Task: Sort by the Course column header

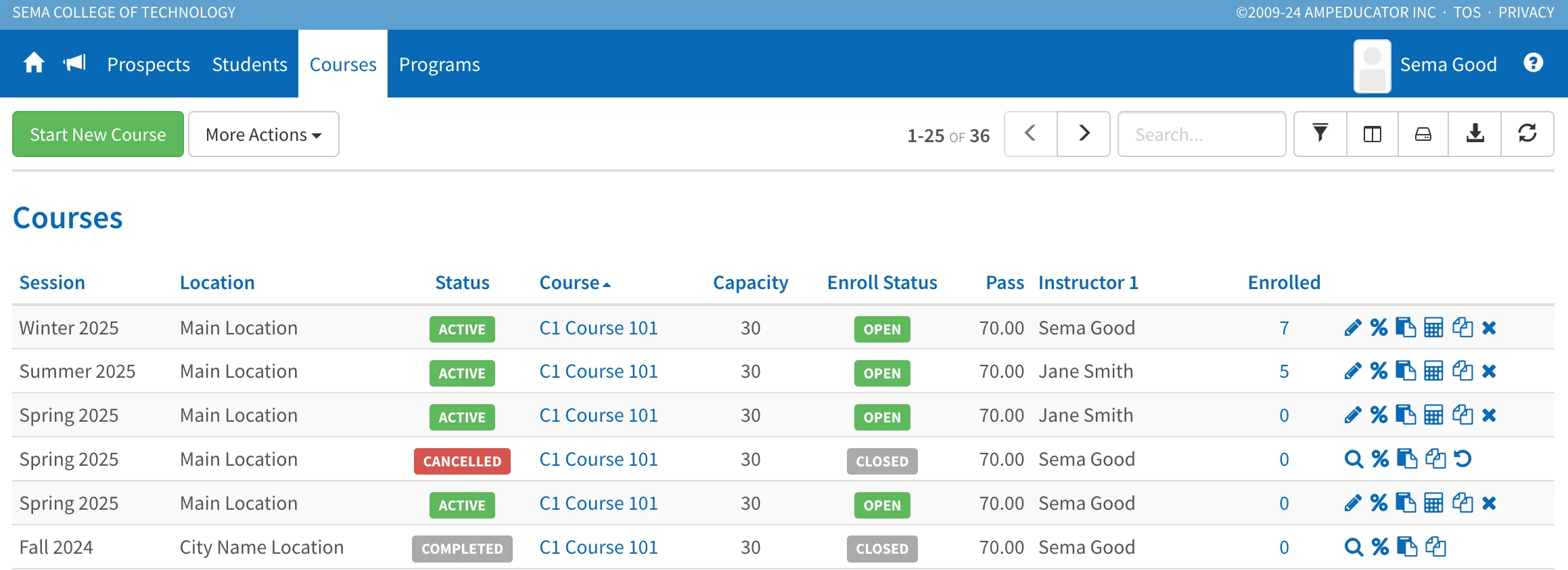Action: tap(575, 282)
